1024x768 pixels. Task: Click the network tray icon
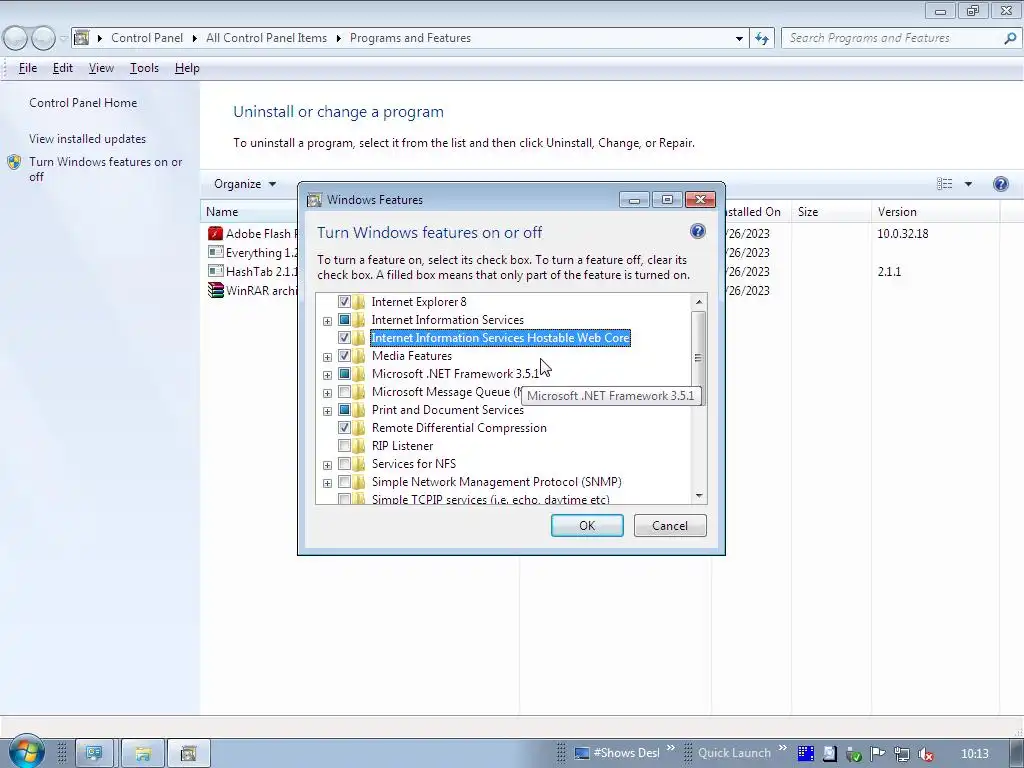tap(901, 754)
